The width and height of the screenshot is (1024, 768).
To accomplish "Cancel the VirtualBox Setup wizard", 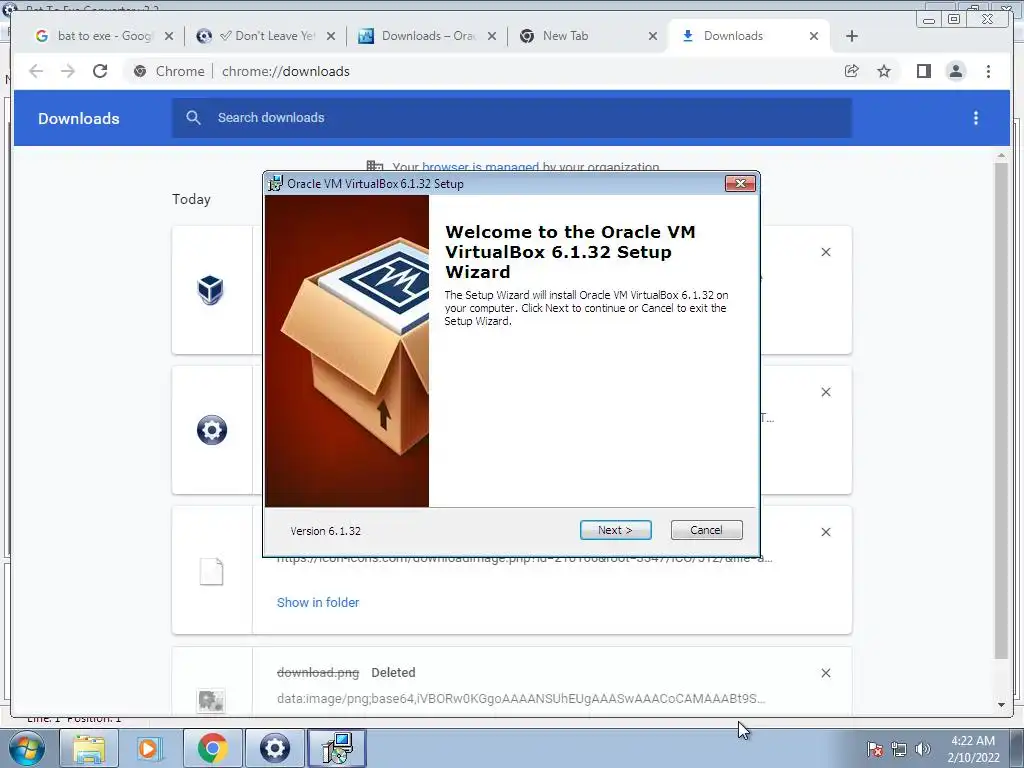I will pos(706,530).
